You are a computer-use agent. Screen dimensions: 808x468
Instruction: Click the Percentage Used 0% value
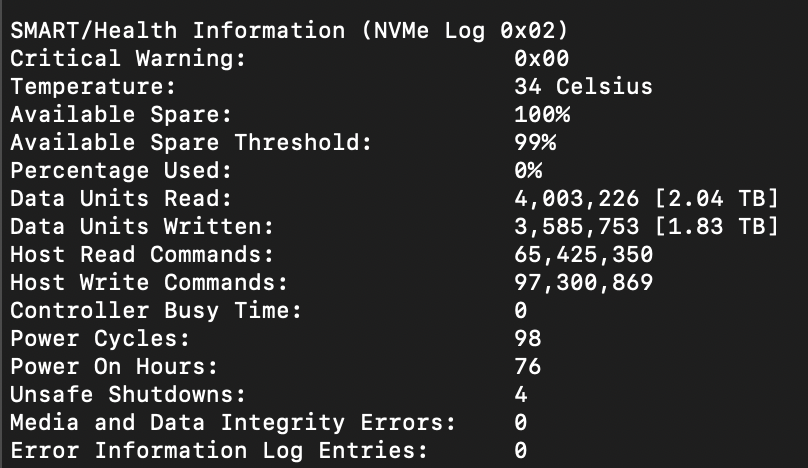tap(528, 170)
